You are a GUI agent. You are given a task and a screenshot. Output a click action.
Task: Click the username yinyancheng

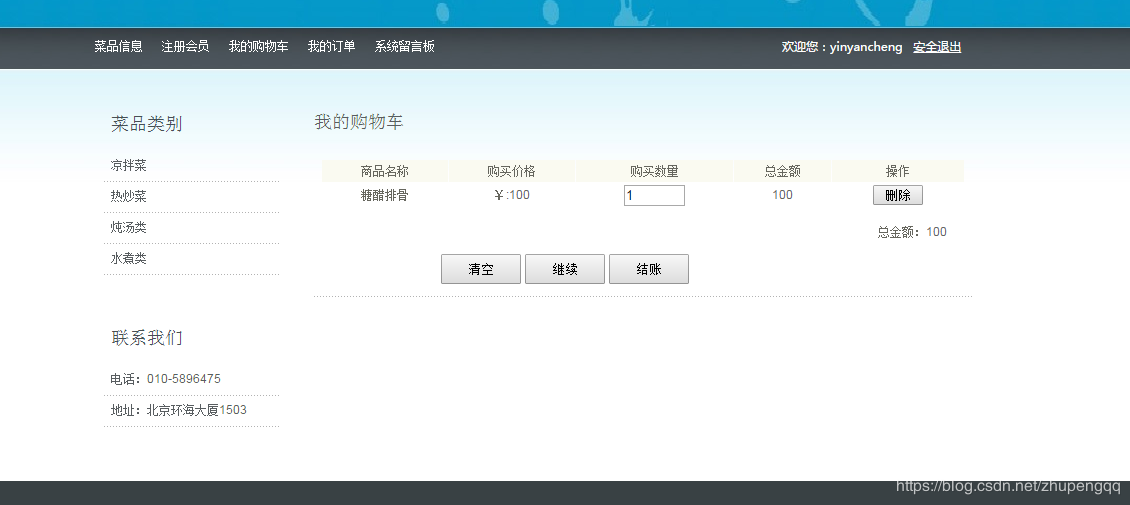[x=866, y=47]
